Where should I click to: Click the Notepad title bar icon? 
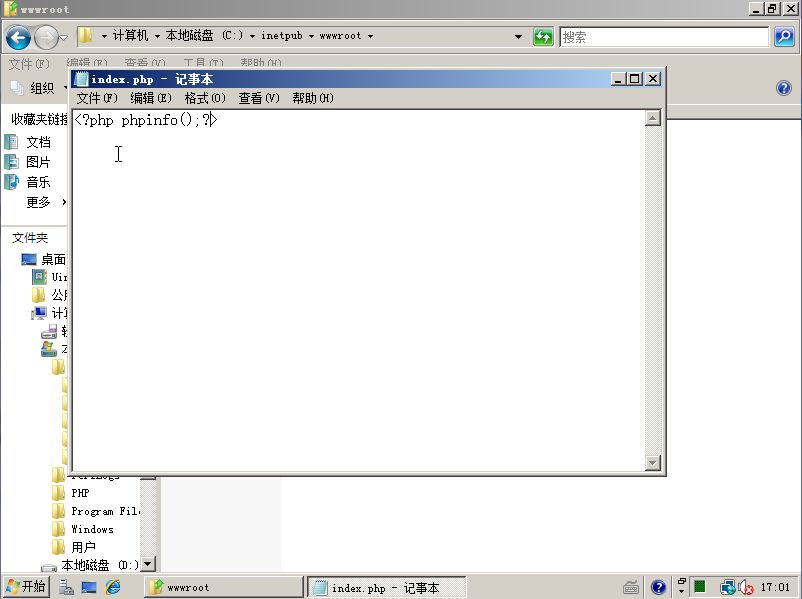[81, 79]
